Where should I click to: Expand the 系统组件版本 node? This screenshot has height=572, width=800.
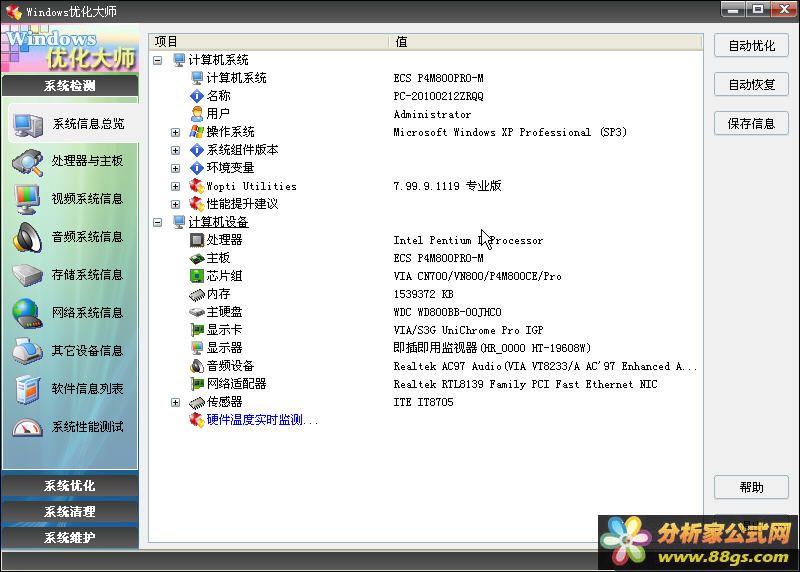click(176, 151)
